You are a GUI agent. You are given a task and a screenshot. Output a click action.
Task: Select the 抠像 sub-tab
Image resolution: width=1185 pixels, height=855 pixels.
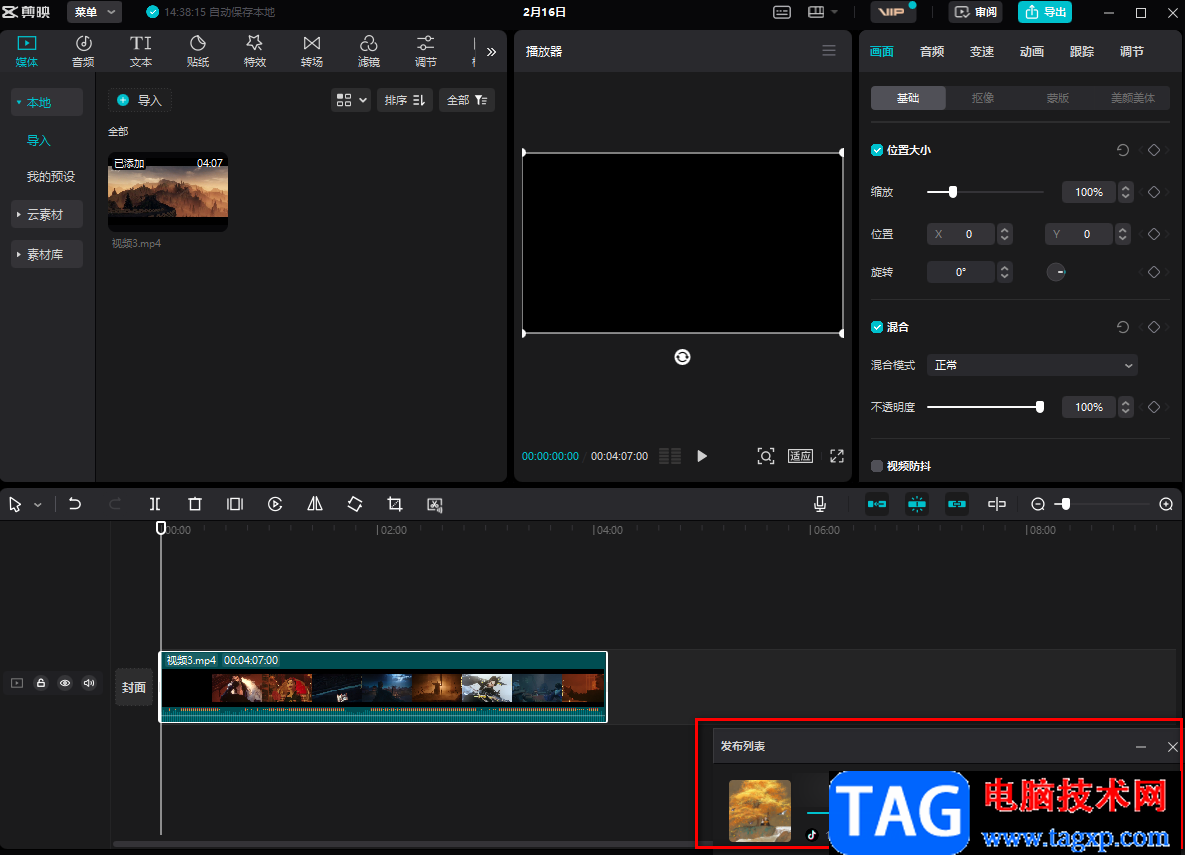(983, 98)
